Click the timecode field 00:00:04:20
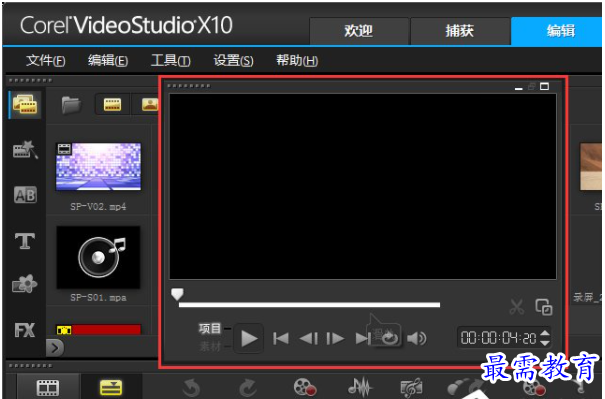 [499, 338]
